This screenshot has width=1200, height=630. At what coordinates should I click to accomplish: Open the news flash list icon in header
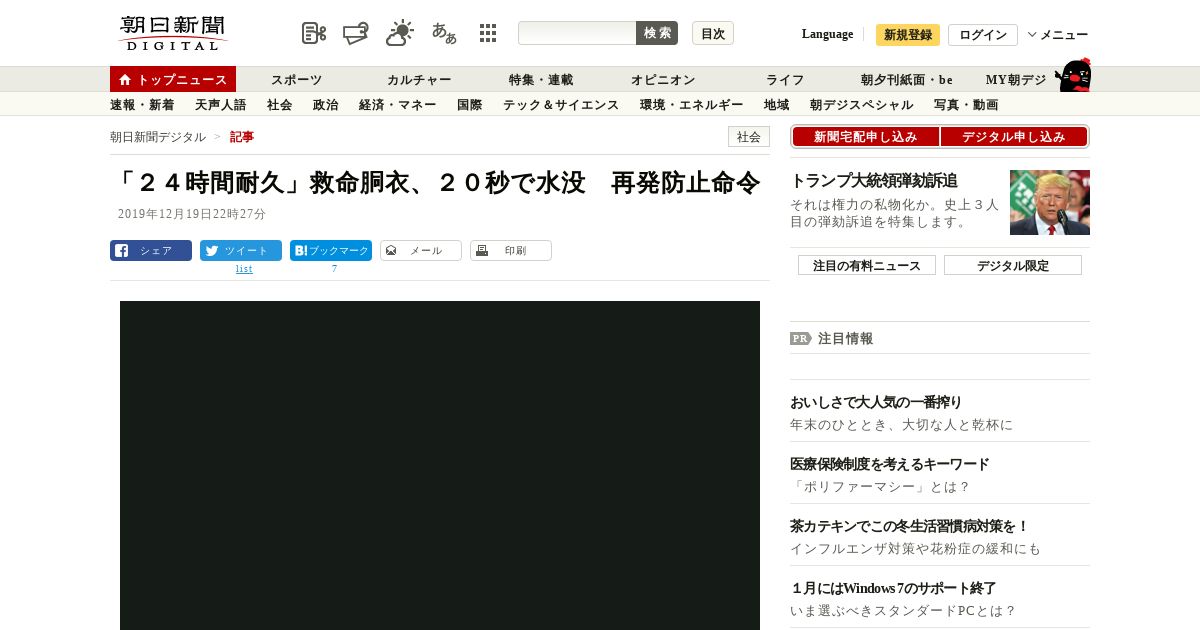coord(314,33)
